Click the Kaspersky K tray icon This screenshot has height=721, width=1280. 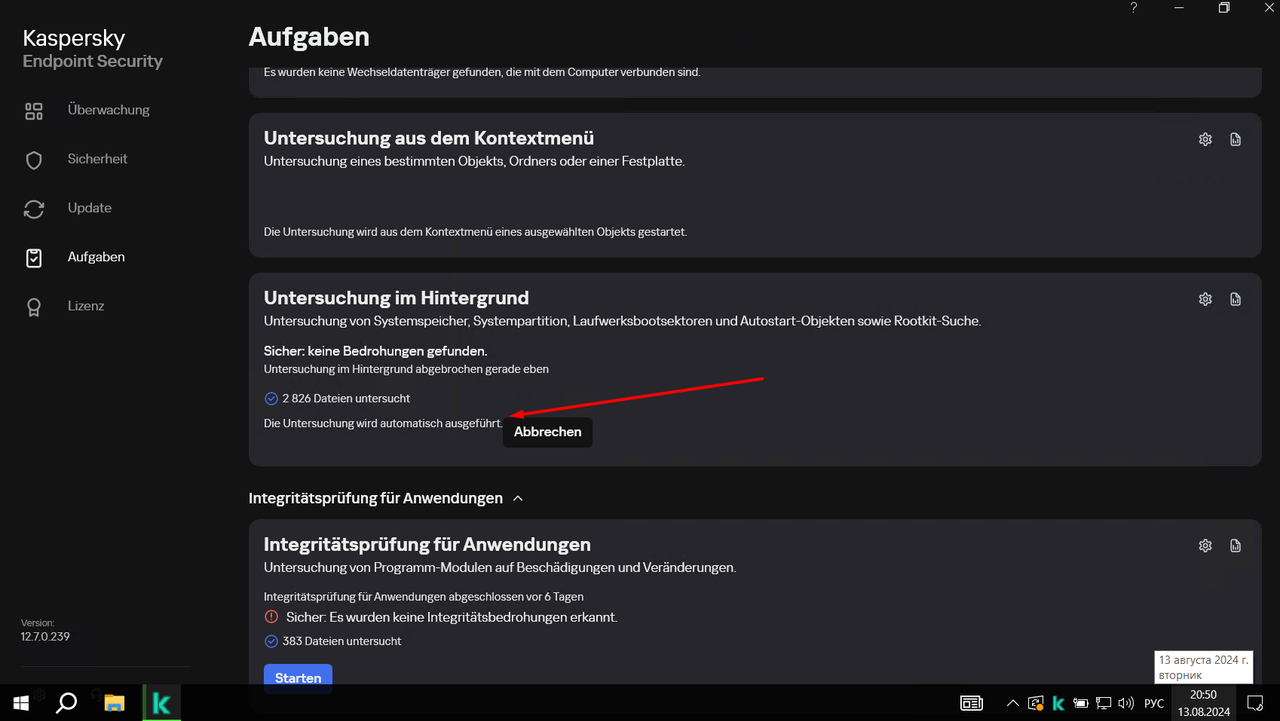(1058, 703)
